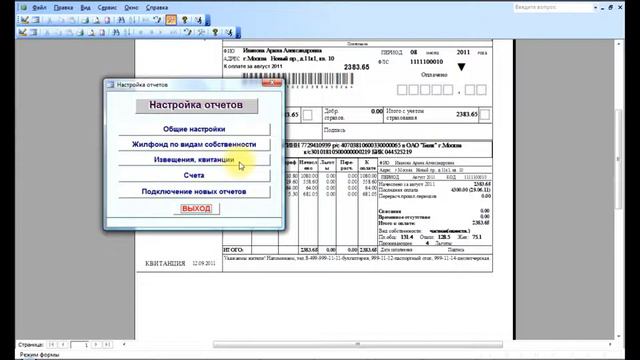
Task: Click the 'Настройка отчетов' dialog heading
Action: pyautogui.click(x=196, y=105)
